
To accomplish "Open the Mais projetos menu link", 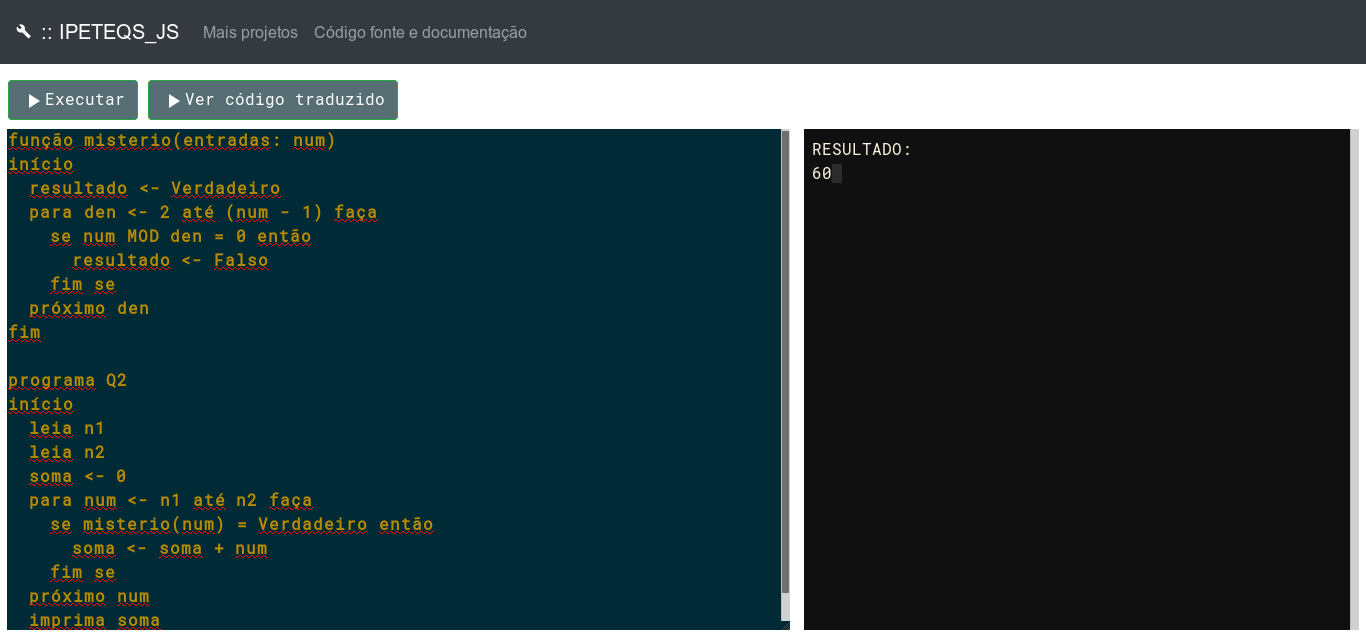I will [250, 33].
